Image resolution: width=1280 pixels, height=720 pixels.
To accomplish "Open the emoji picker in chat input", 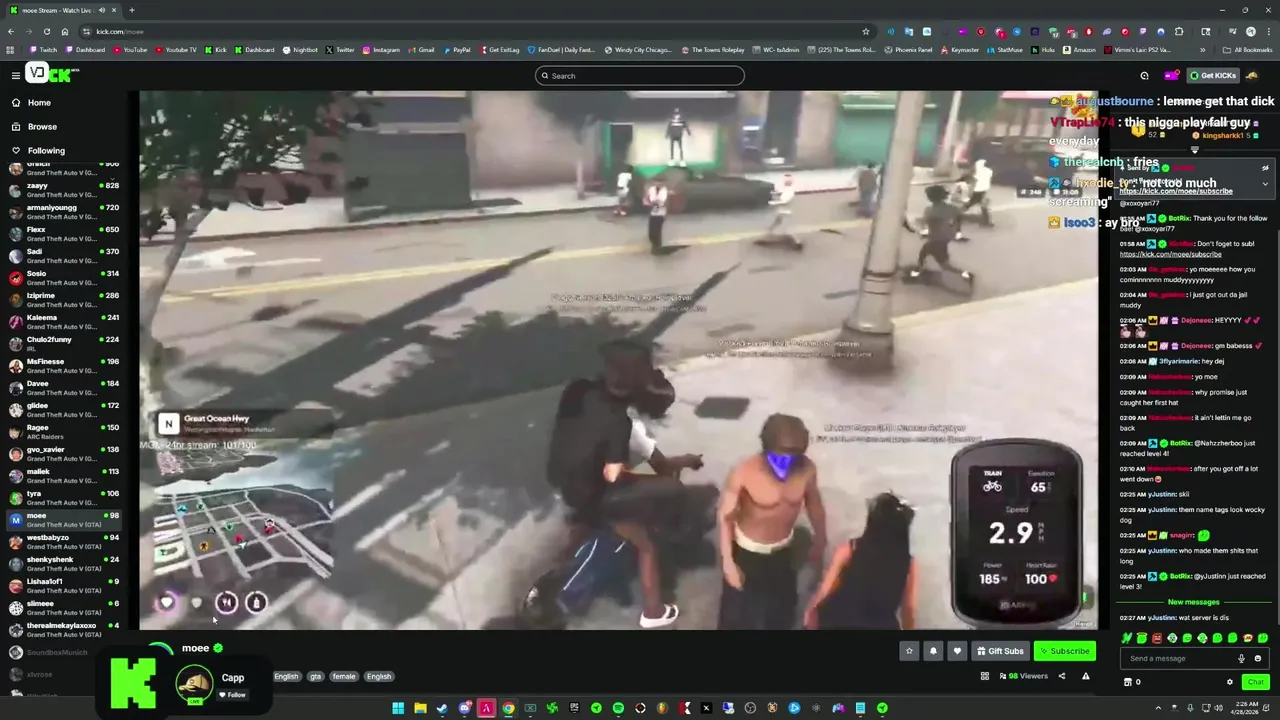I will [1258, 658].
